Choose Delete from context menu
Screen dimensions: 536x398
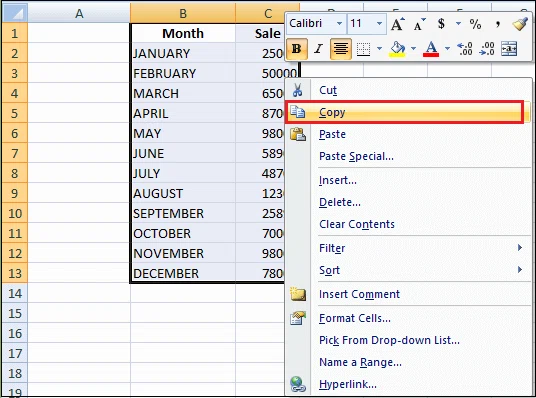tap(408, 202)
